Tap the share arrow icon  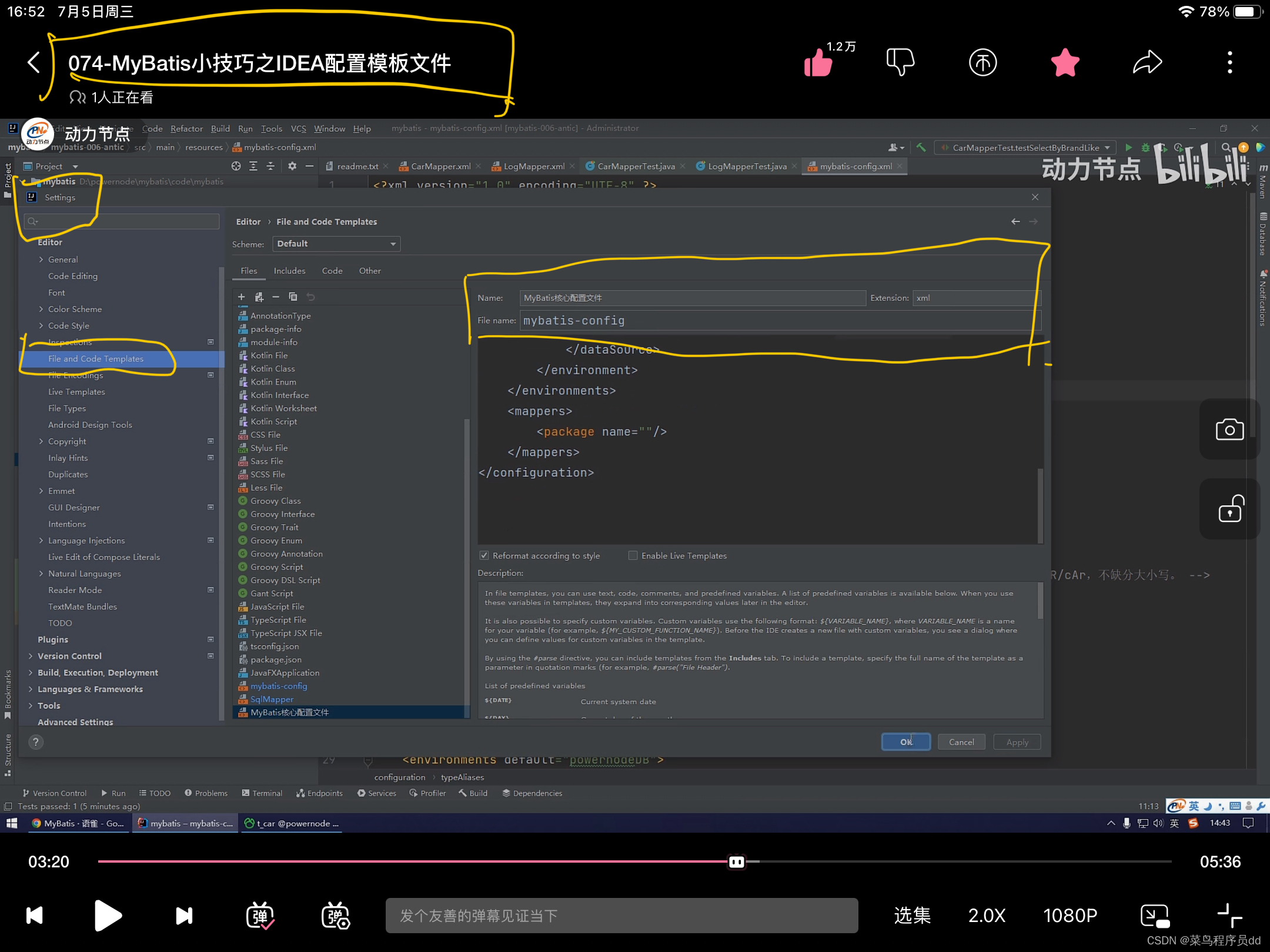(1147, 63)
